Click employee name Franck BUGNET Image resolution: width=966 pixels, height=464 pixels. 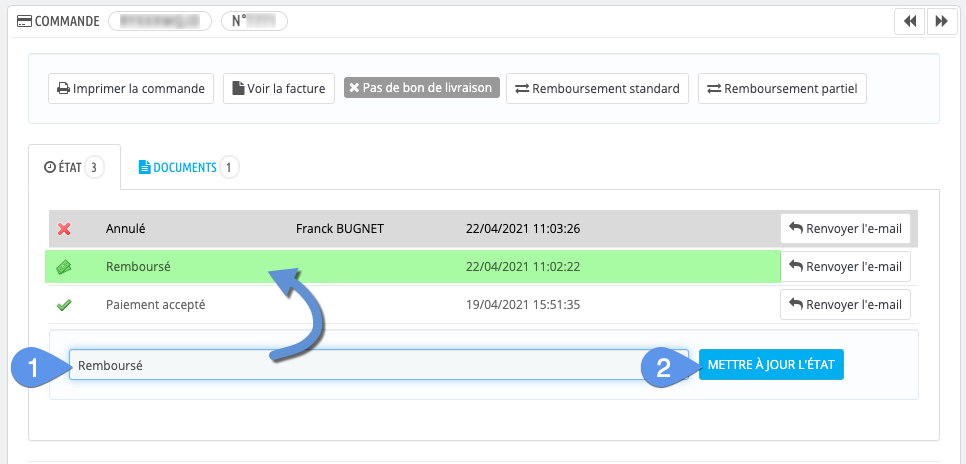click(340, 229)
